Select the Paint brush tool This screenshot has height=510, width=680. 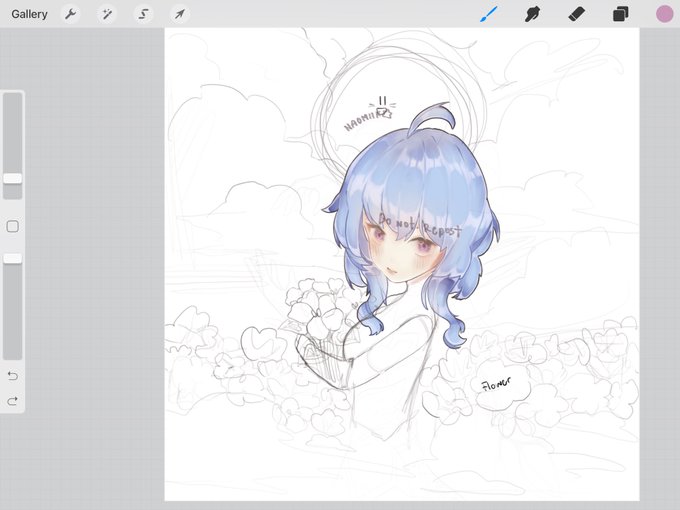[489, 14]
